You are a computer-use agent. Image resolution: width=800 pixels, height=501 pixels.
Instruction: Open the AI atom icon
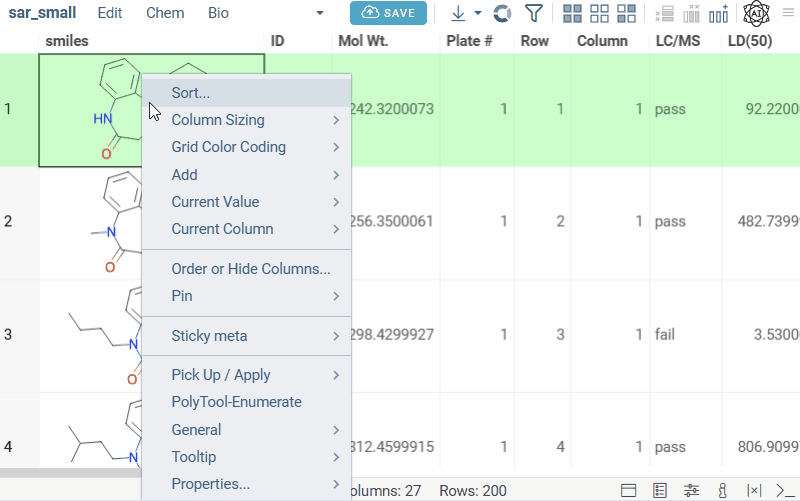(756, 13)
